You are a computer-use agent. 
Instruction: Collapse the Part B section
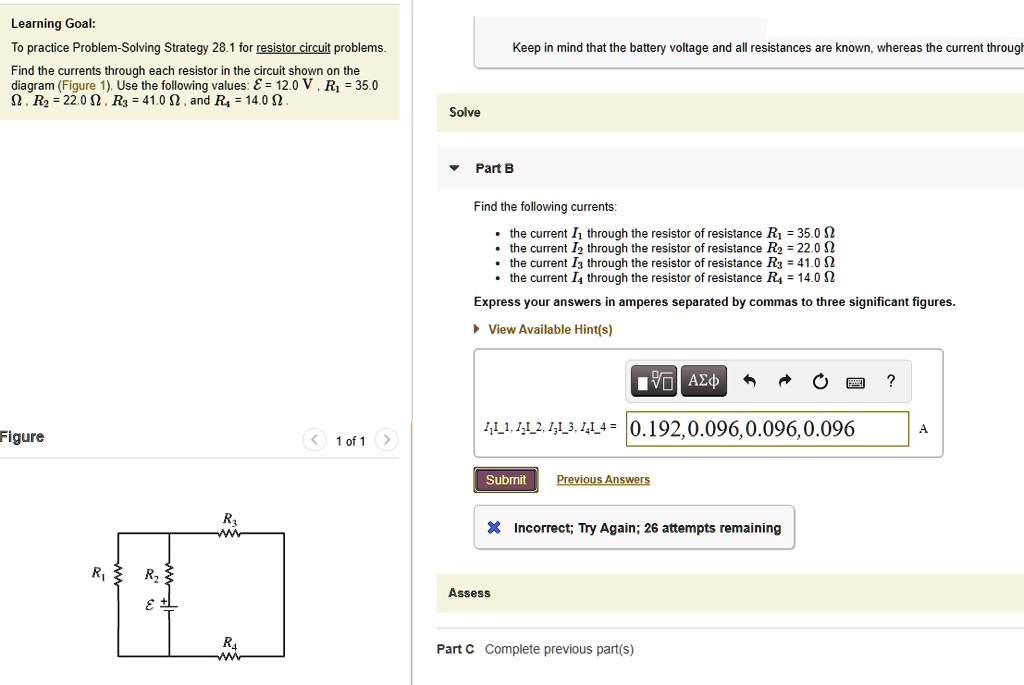(x=452, y=168)
